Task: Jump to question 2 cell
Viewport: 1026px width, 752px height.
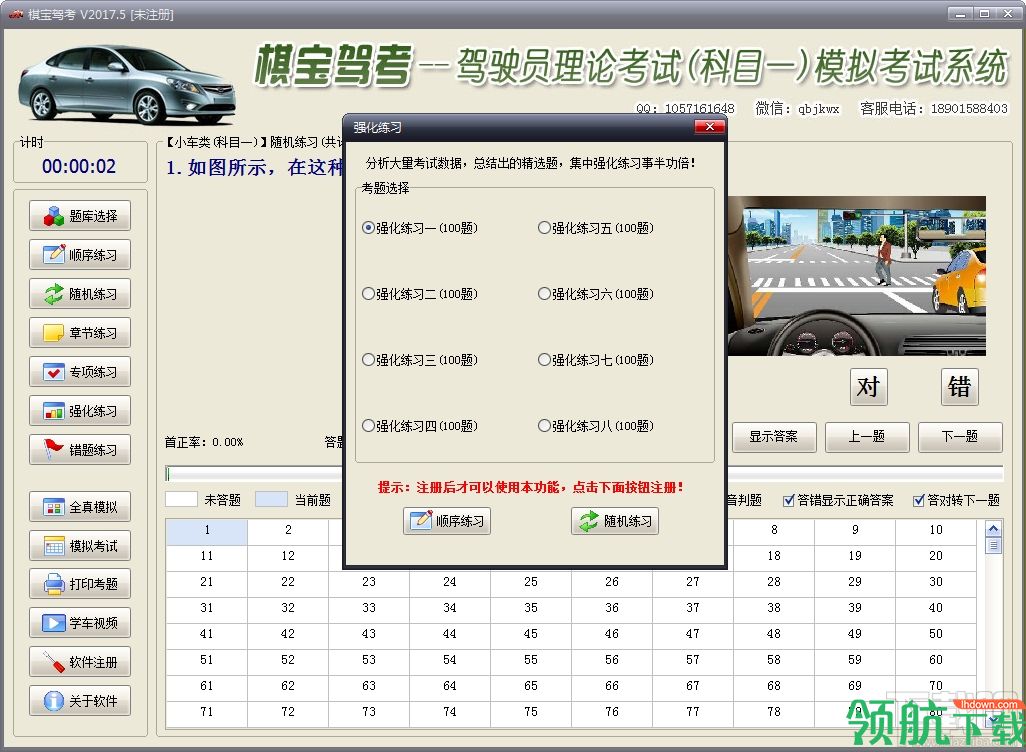Action: pyautogui.click(x=288, y=530)
